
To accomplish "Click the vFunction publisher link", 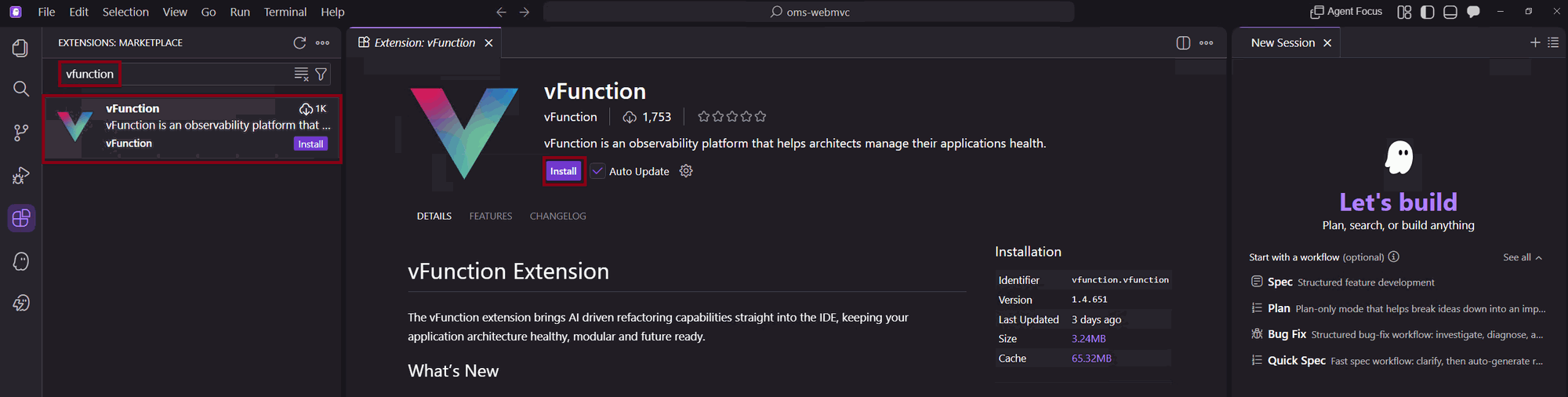I will point(571,117).
